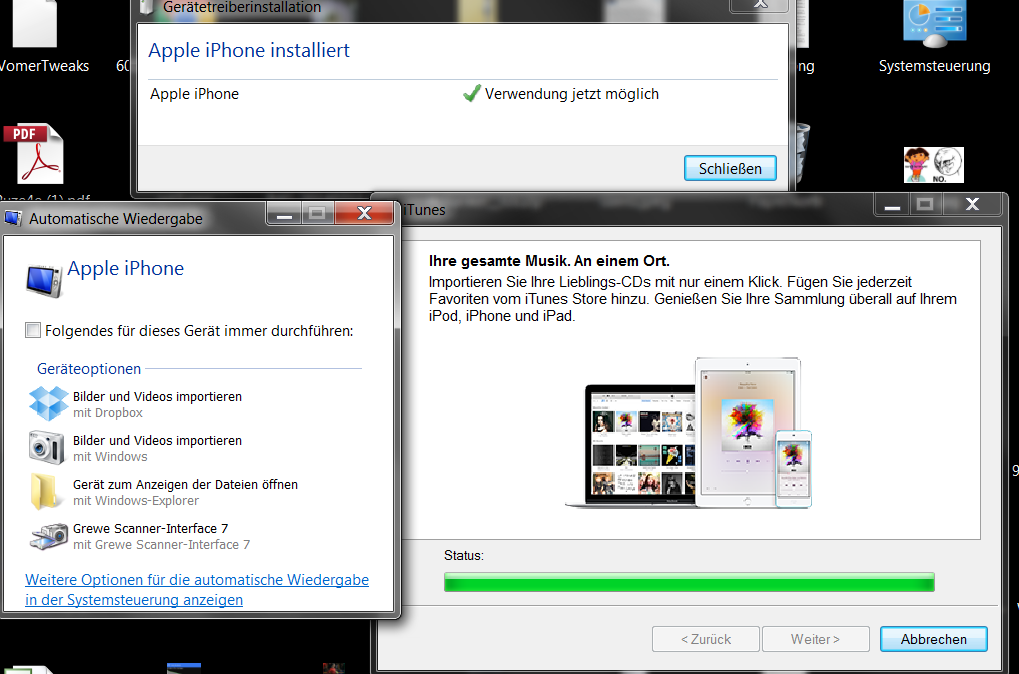Click the Windows camera import icon
The width and height of the screenshot is (1019, 674).
pos(48,448)
